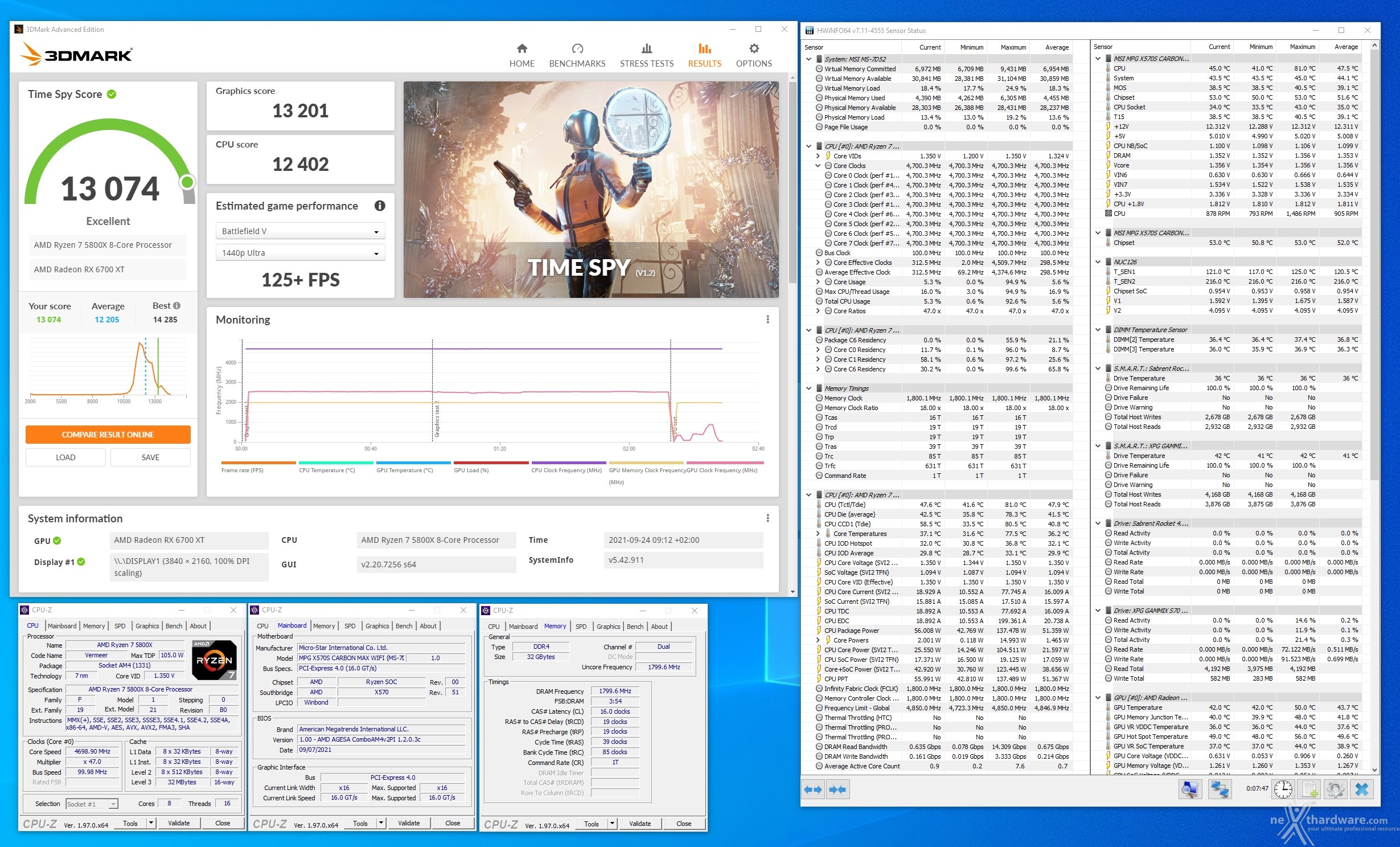Open Graphics tab in CPU-Z Memory window
Image resolution: width=1400 pixels, height=847 pixels.
[x=608, y=627]
